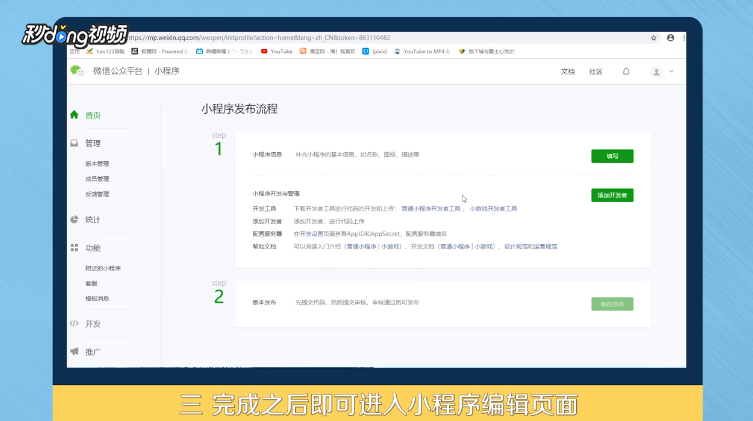Open the last bookmark with heart icon
Viewport: 753px width, 421px height.
486,51
